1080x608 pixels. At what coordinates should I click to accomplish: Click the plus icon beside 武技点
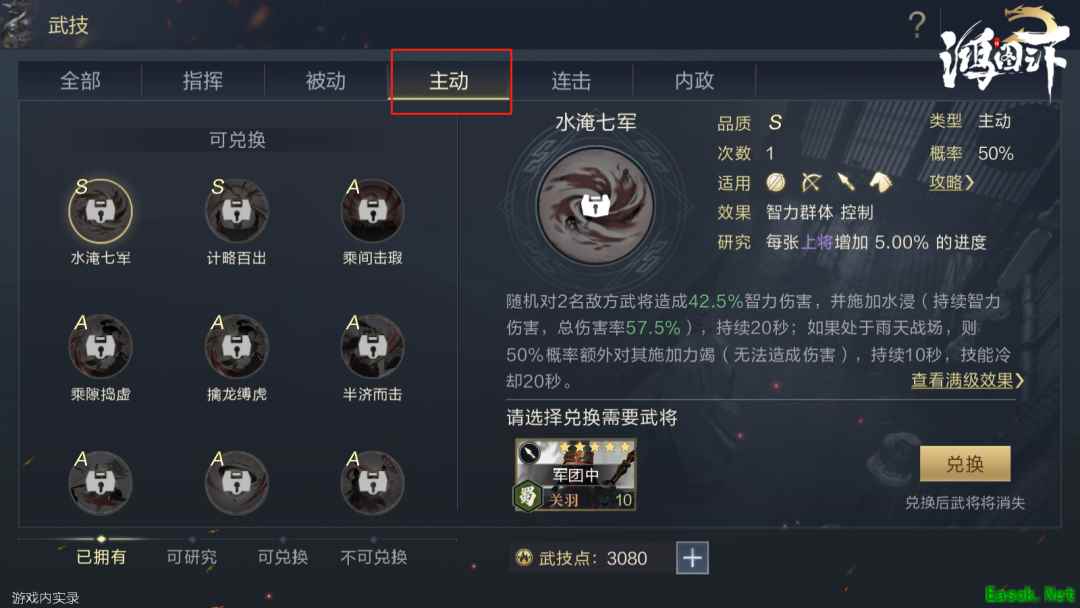(x=692, y=558)
